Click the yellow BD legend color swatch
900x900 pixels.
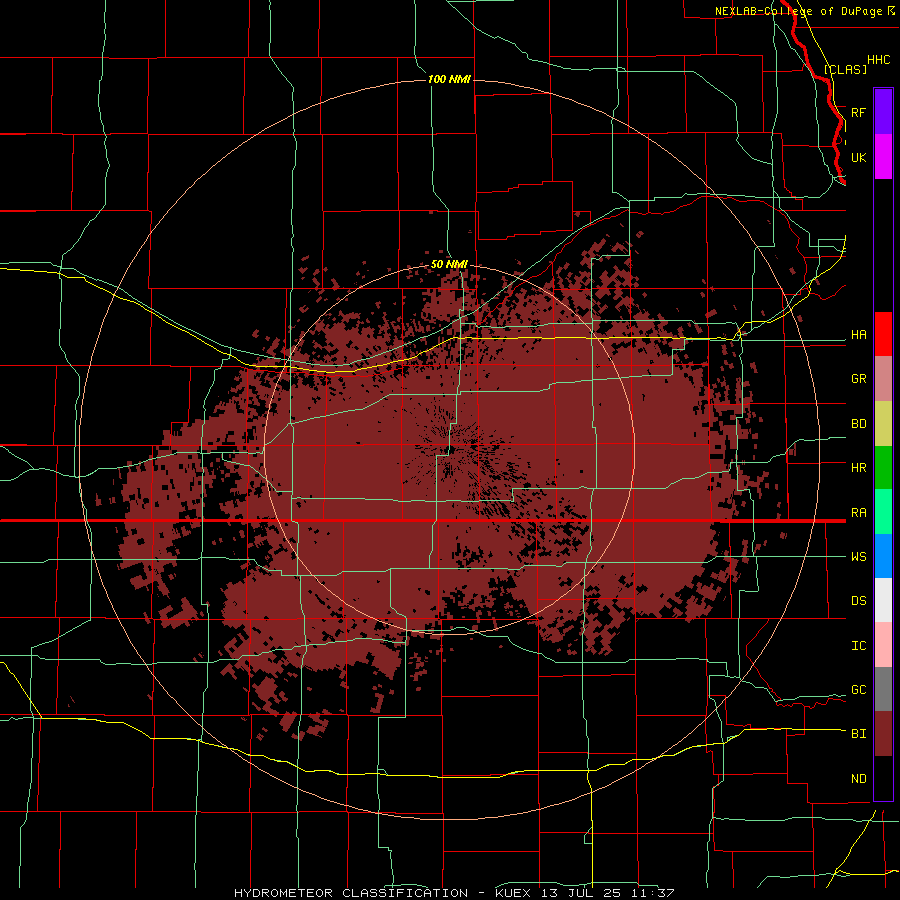pyautogui.click(x=883, y=424)
